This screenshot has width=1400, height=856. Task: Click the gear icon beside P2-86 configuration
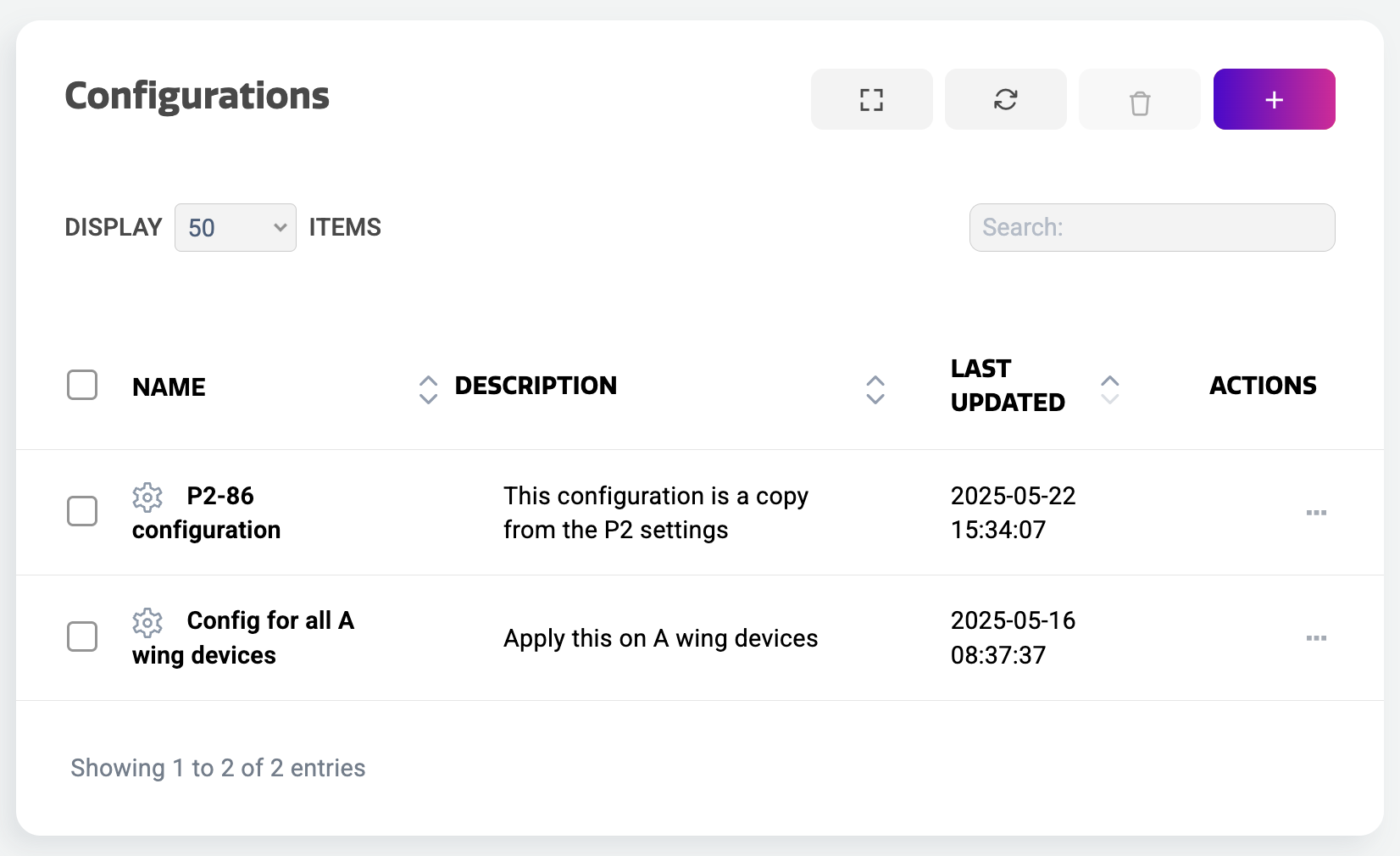click(147, 498)
